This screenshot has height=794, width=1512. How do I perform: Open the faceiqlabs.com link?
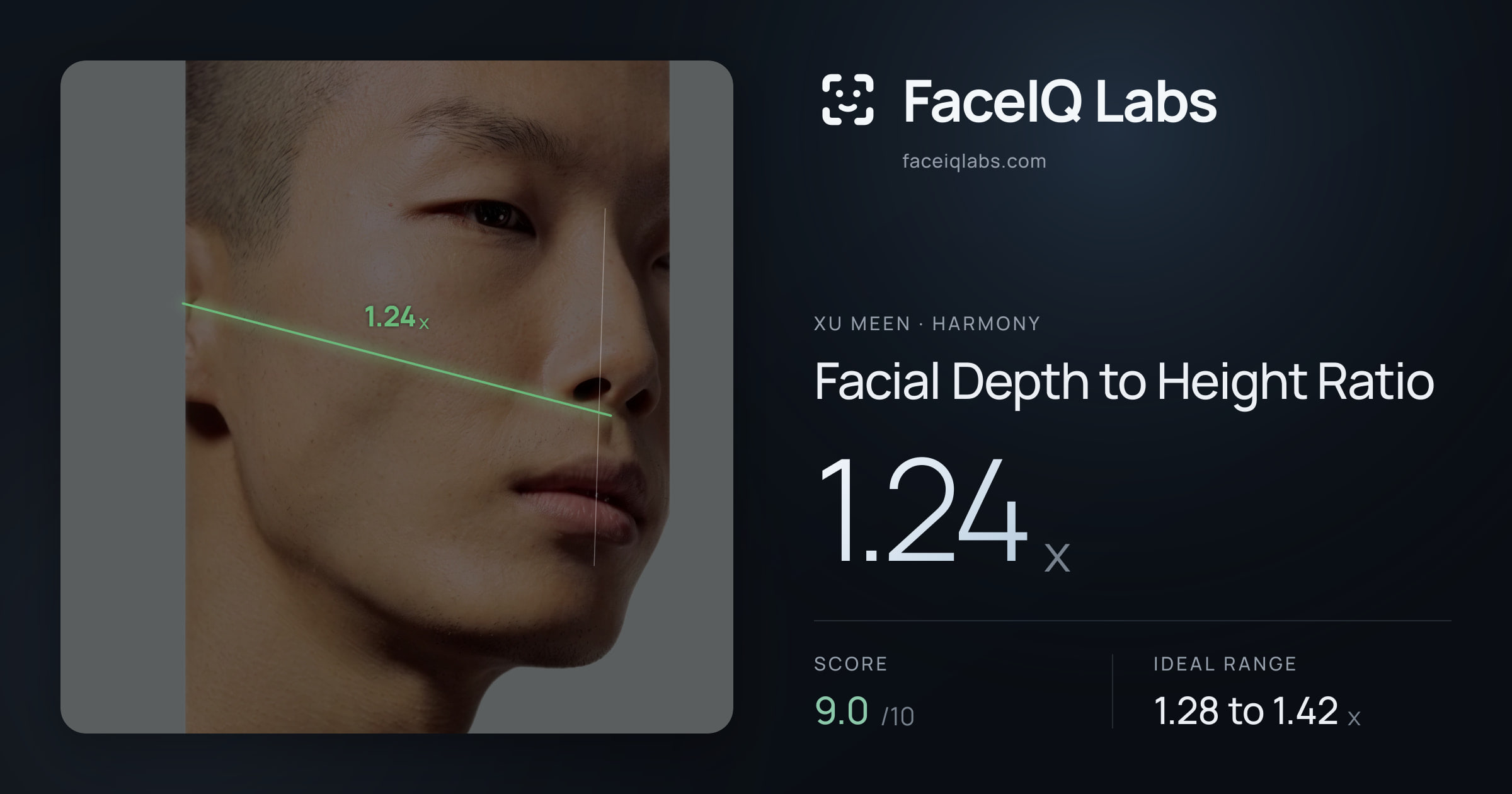pos(974,161)
